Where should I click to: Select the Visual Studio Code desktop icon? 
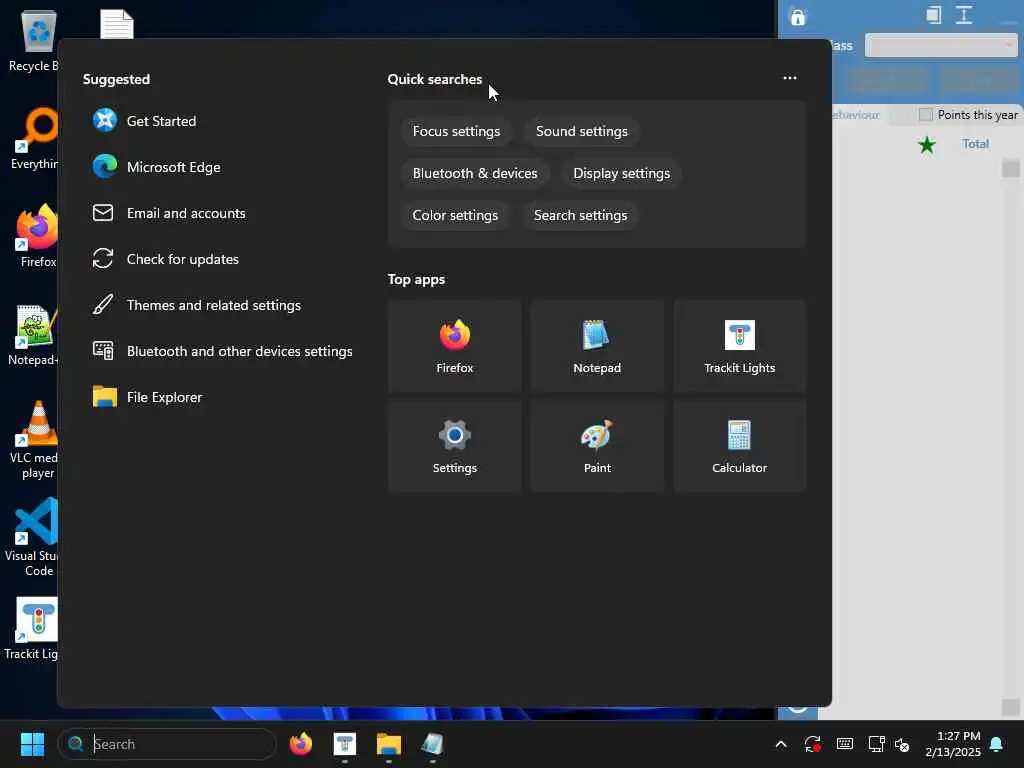(x=34, y=538)
